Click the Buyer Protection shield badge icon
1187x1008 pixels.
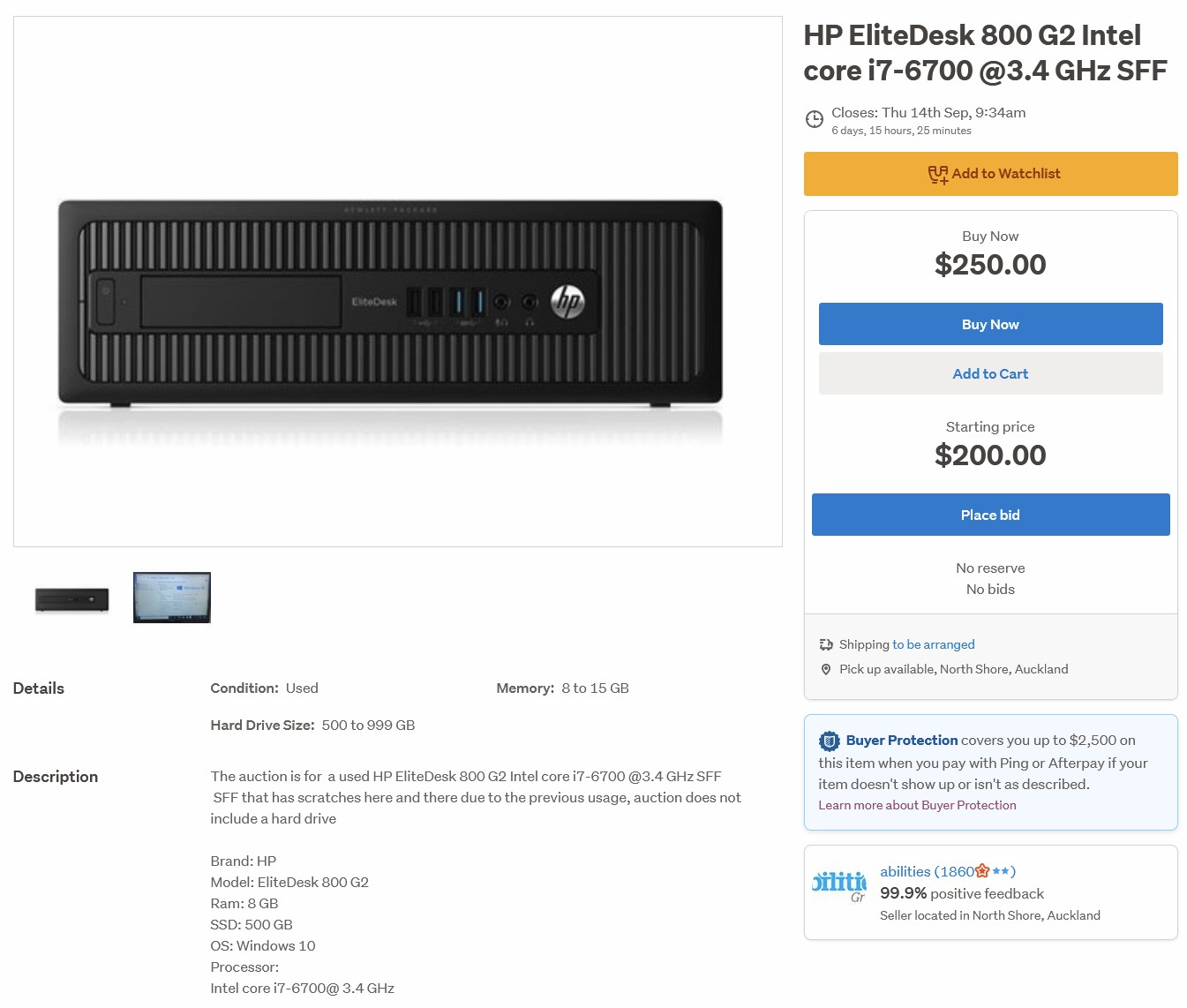tap(830, 741)
